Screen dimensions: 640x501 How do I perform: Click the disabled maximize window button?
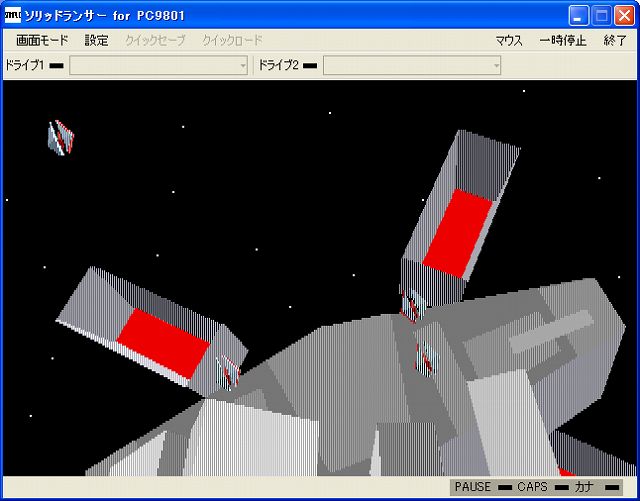click(x=601, y=16)
